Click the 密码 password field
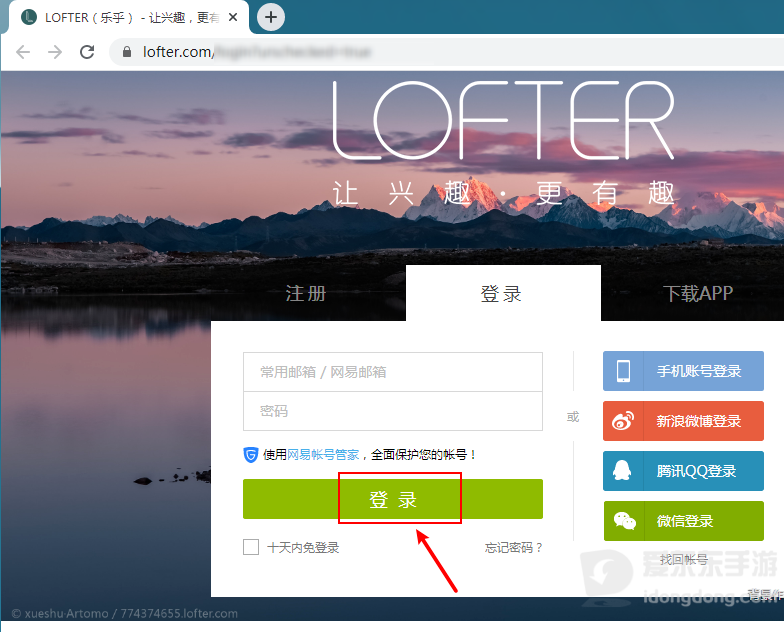The width and height of the screenshot is (784, 632). (392, 411)
